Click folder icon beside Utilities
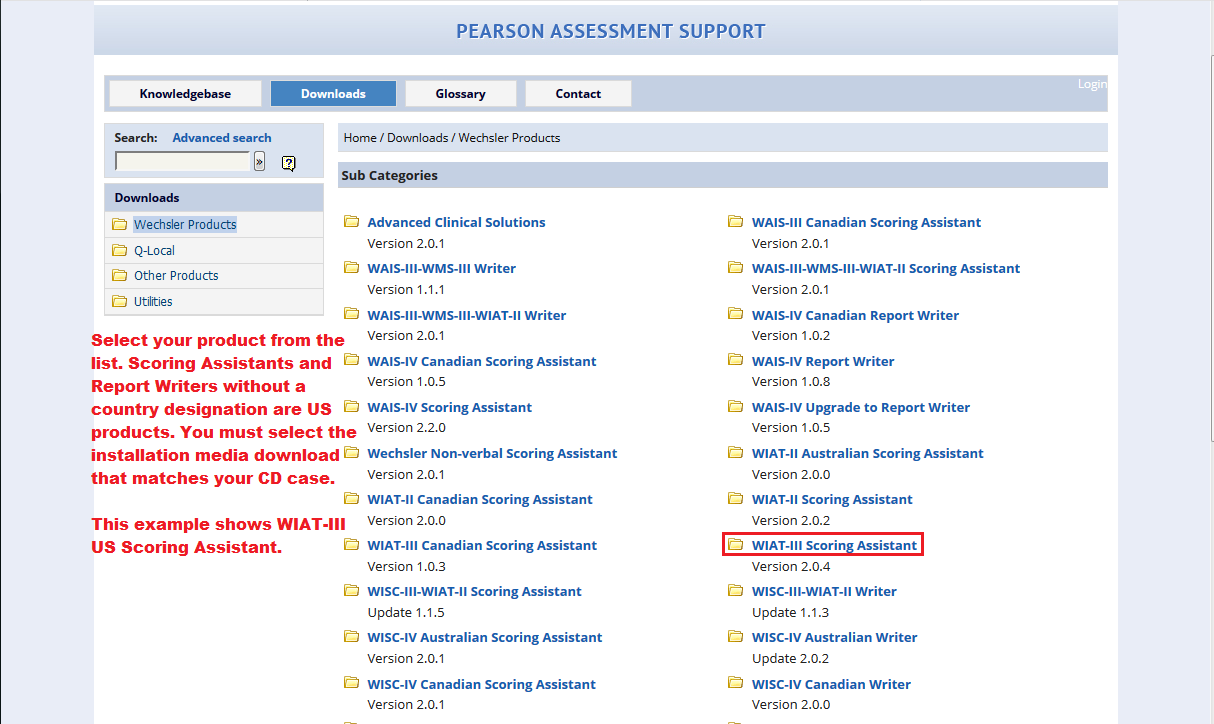1214x724 pixels. coord(120,301)
